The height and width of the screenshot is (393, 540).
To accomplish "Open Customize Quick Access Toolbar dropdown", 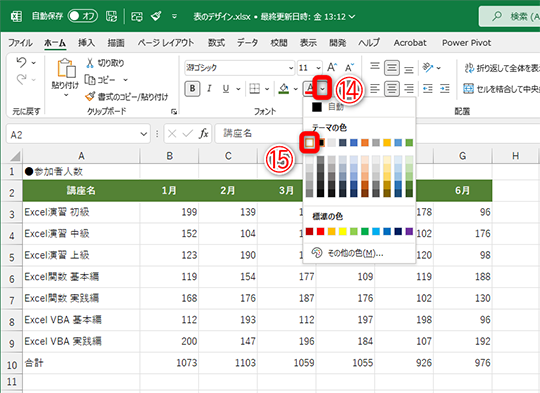I will [x=175, y=16].
